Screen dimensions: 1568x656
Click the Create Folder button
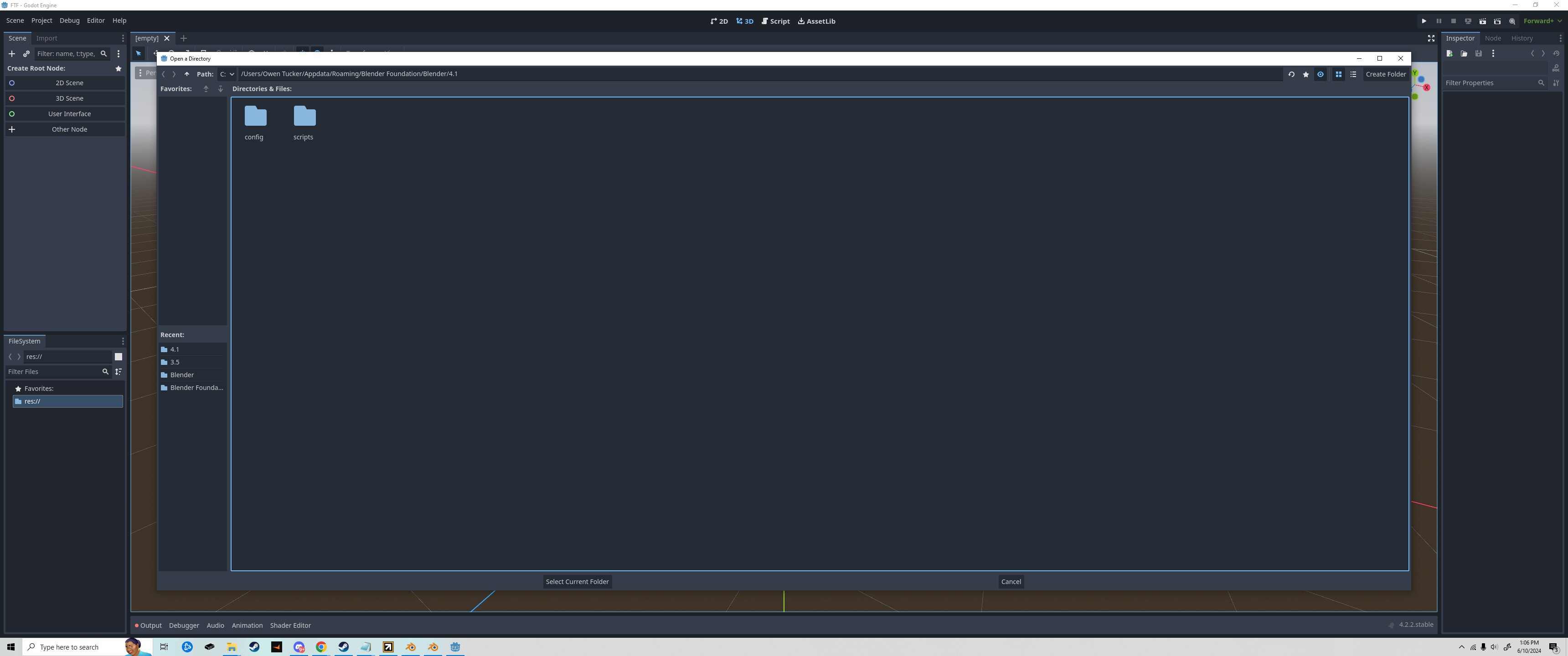[x=1385, y=74]
